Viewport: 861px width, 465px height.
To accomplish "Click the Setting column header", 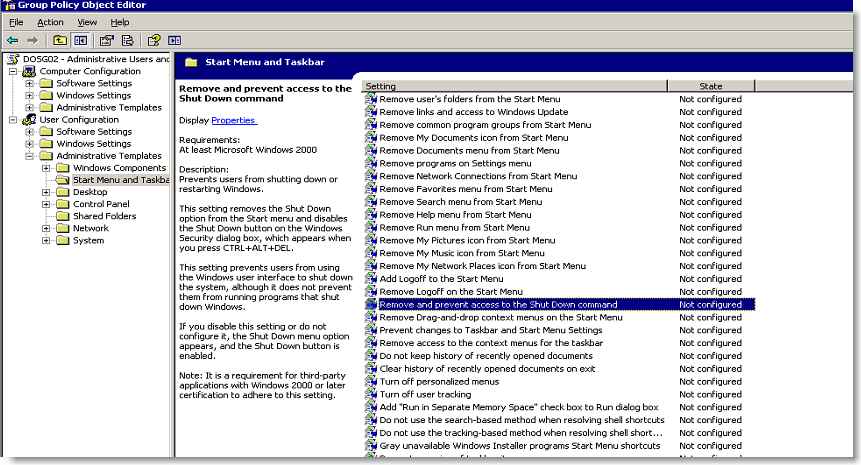I will pyautogui.click(x=515, y=86).
